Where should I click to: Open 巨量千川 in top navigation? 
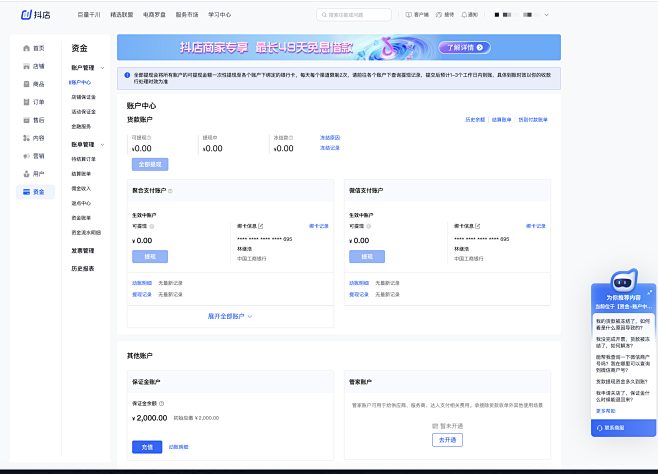[89, 15]
